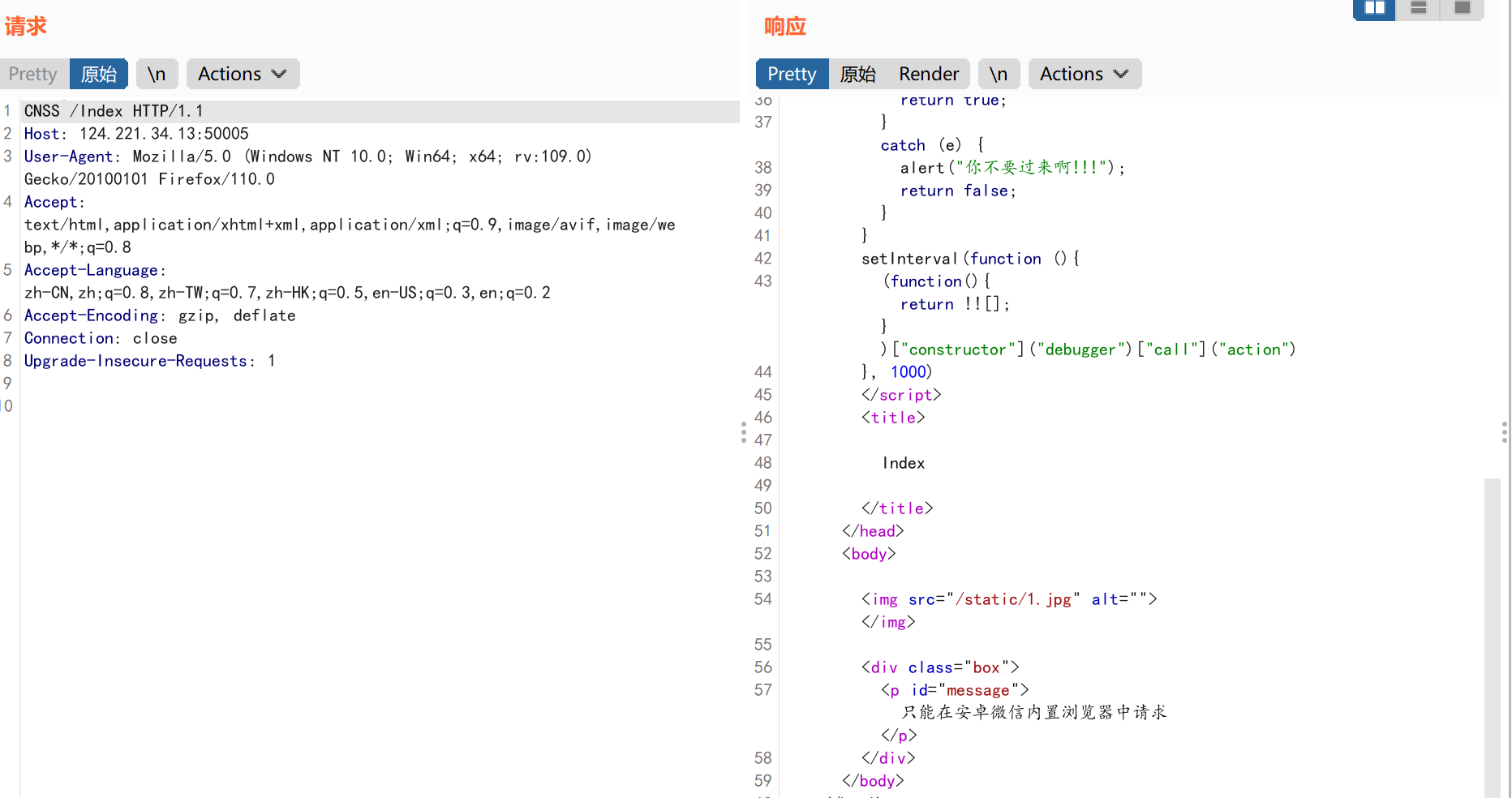Switch to combined single-panel layout view
The height and width of the screenshot is (798, 1512).
pyautogui.click(x=1462, y=9)
